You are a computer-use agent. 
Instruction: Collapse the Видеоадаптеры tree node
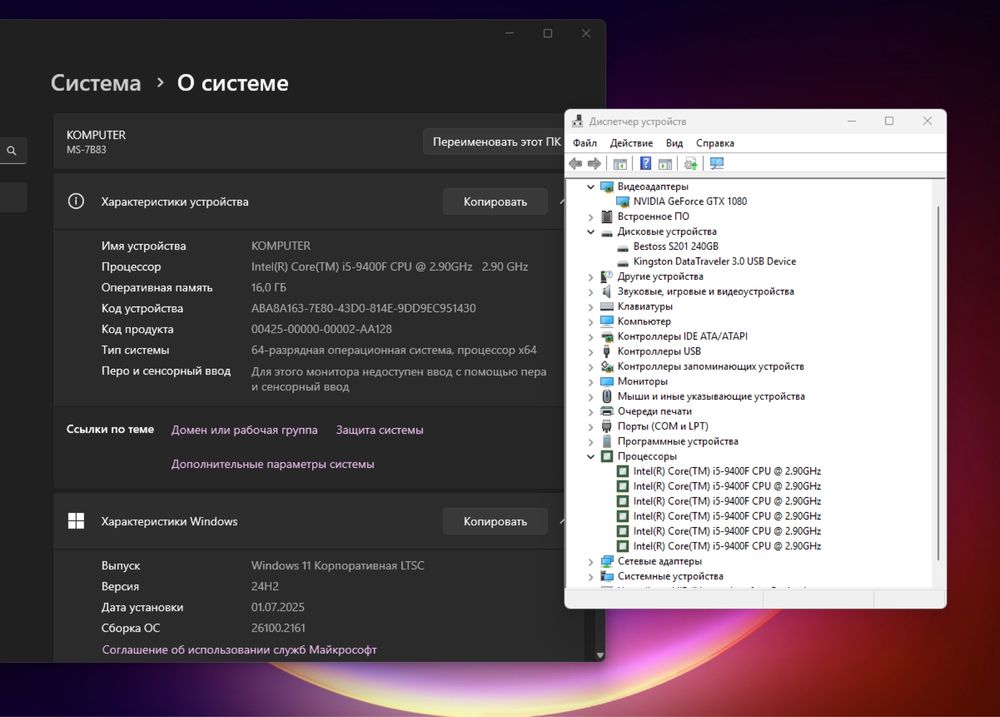(591, 186)
